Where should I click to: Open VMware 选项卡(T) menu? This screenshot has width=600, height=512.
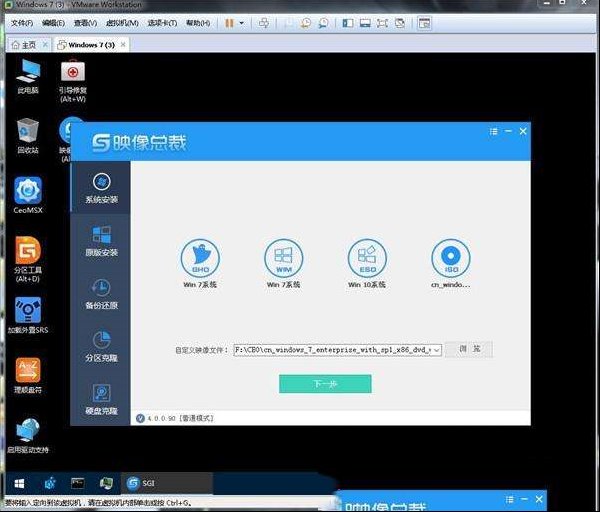pyautogui.click(x=162, y=23)
